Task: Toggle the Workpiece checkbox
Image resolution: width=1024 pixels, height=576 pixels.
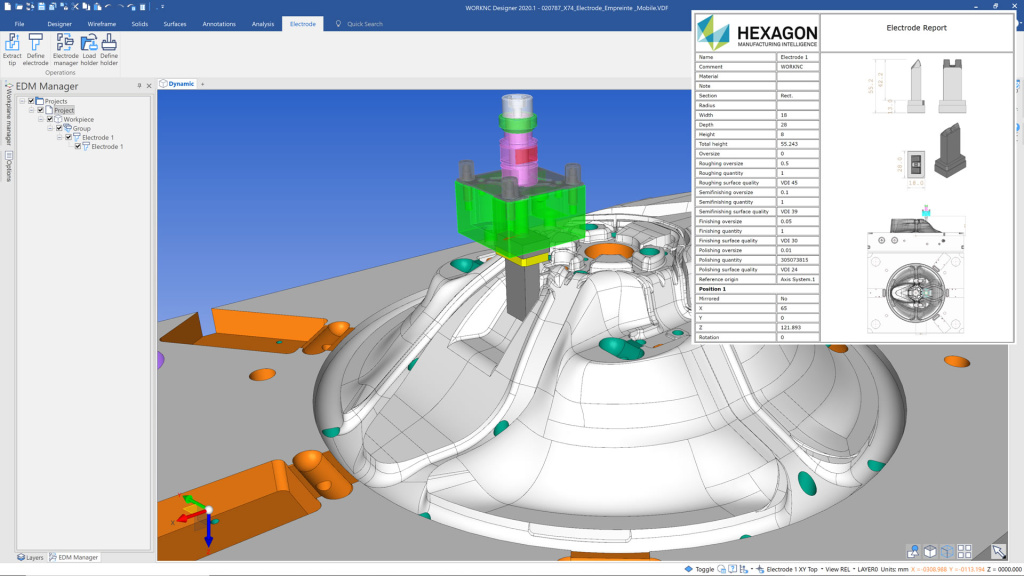Action: [48, 119]
